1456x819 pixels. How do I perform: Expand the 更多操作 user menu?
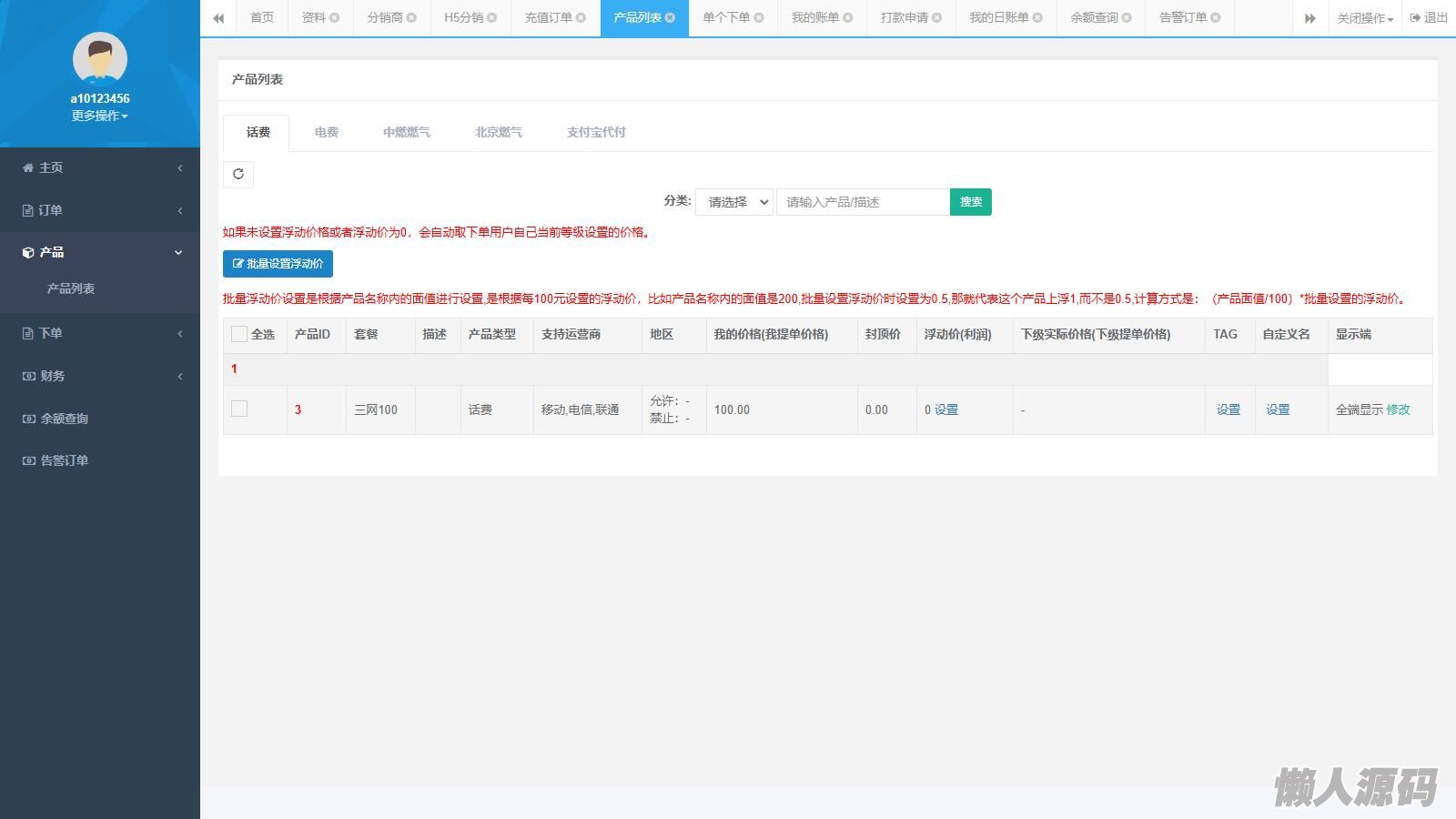click(100, 116)
